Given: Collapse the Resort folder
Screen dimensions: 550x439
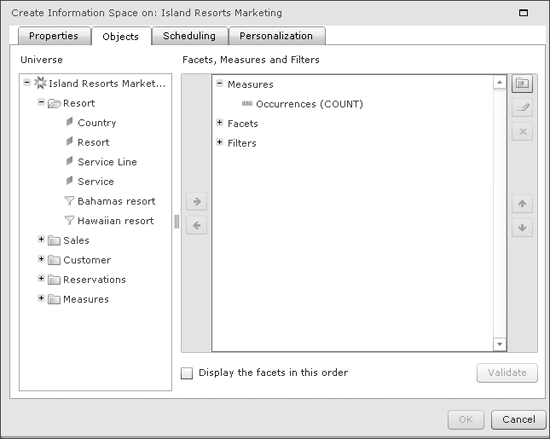Looking at the screenshot, I should click(41, 102).
